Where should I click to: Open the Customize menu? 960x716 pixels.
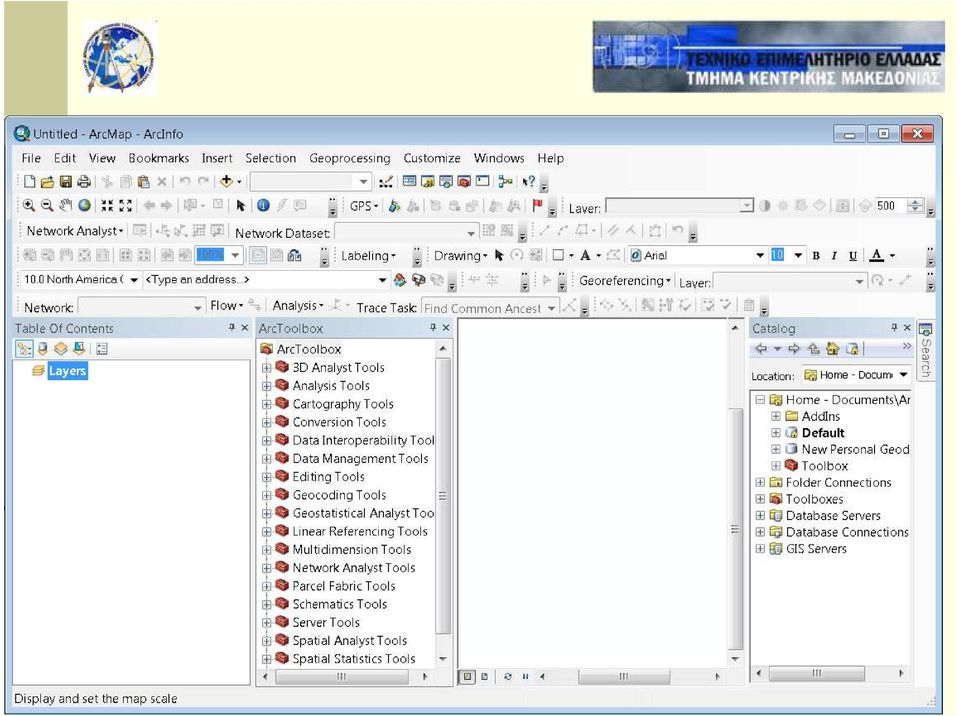tap(432, 158)
